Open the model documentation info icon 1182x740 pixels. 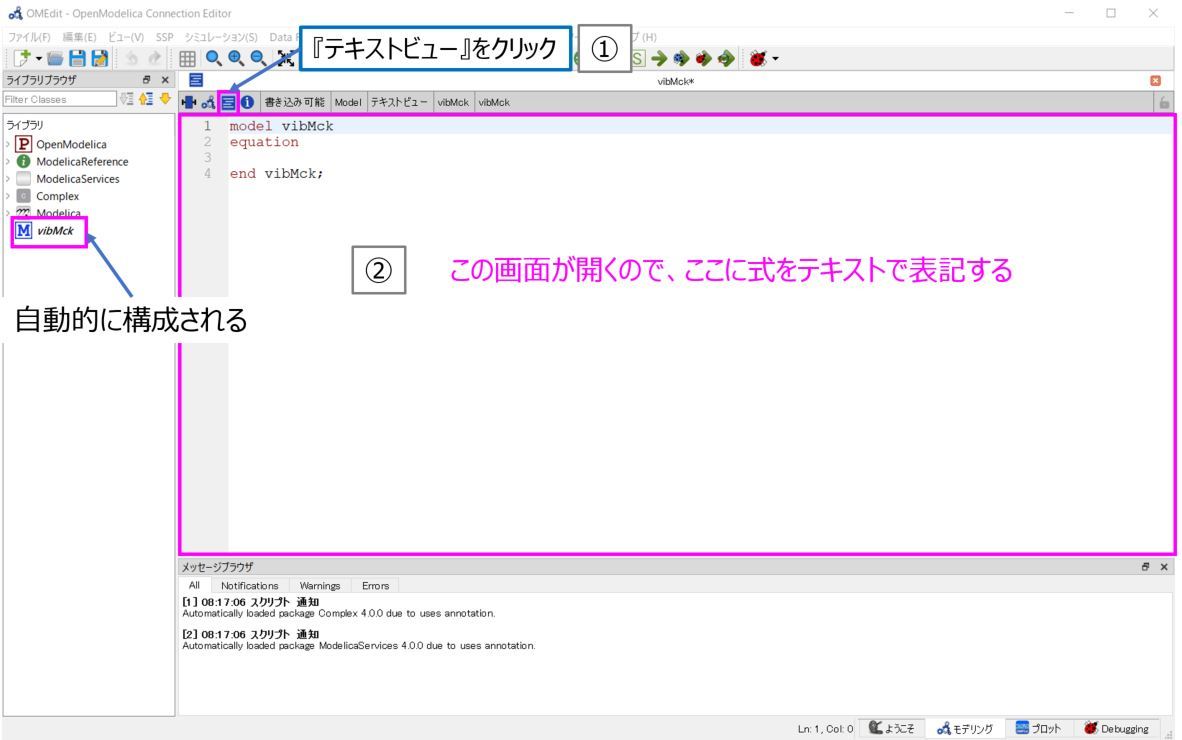[x=247, y=101]
